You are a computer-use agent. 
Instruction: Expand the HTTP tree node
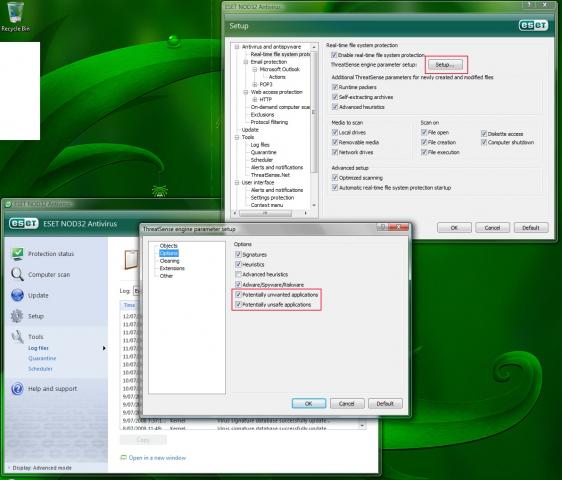(255, 100)
